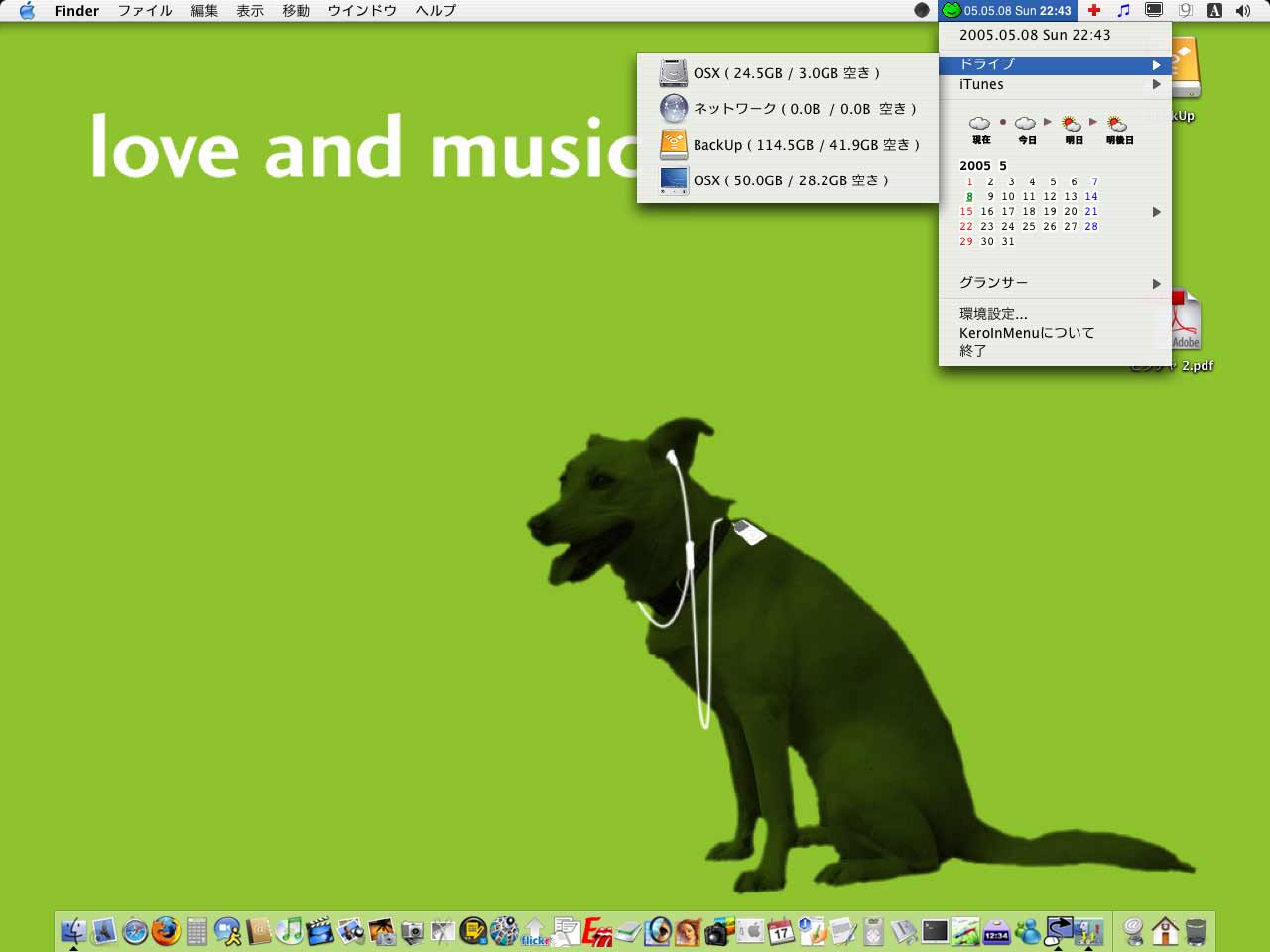Image resolution: width=1270 pixels, height=952 pixels.
Task: Click the volume icon in menu bar
Action: click(1243, 11)
